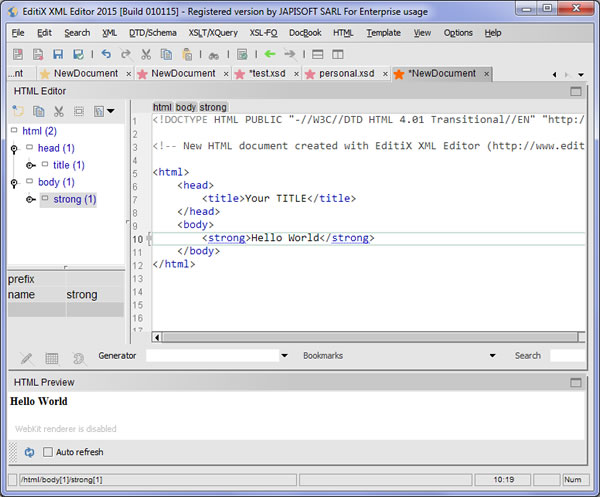The image size is (600, 497).
Task: Click the new node icon in tree toolbar
Action: pos(18,111)
